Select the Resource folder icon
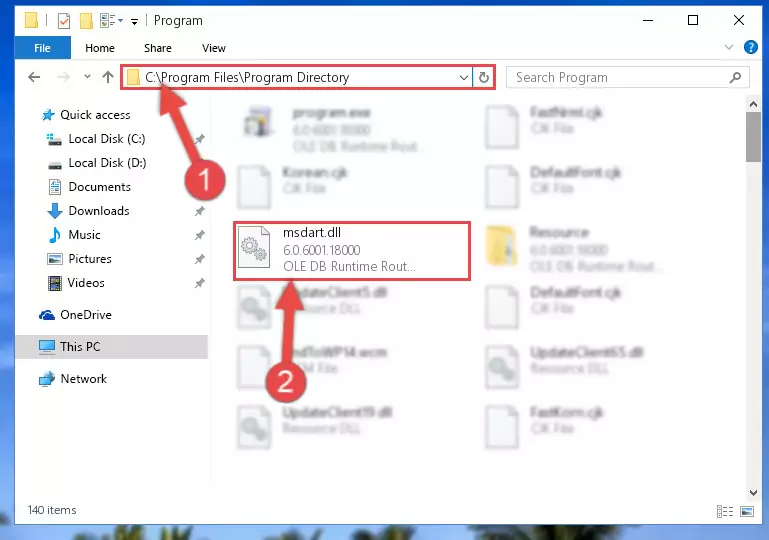Viewport: 769px width, 540px height. pyautogui.click(x=501, y=245)
